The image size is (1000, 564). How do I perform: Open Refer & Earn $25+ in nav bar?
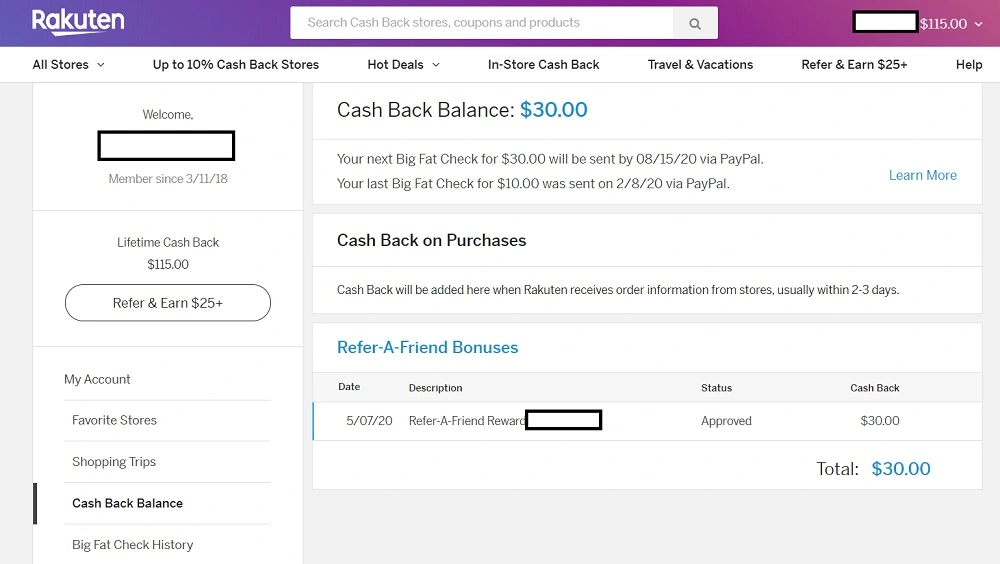[854, 64]
